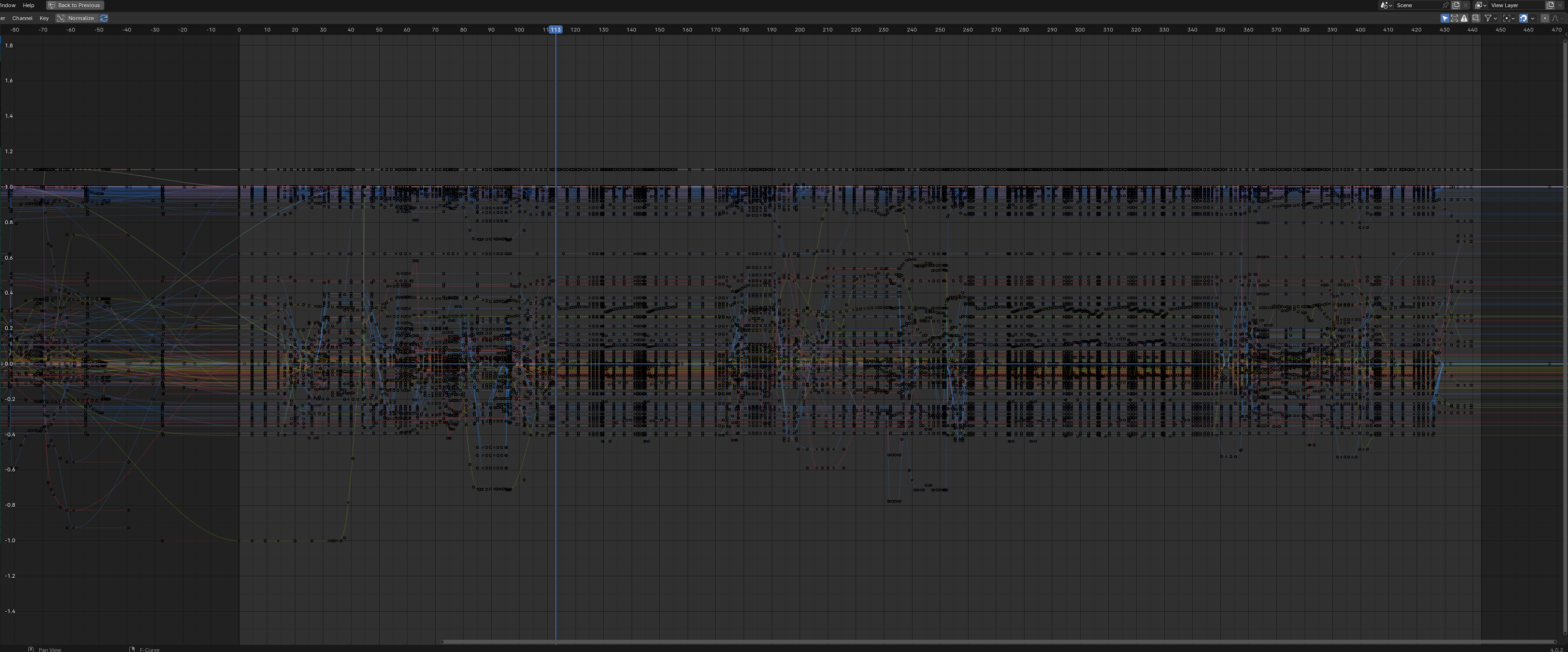
Task: Open the pivot point dropdown
Action: pos(1508,18)
